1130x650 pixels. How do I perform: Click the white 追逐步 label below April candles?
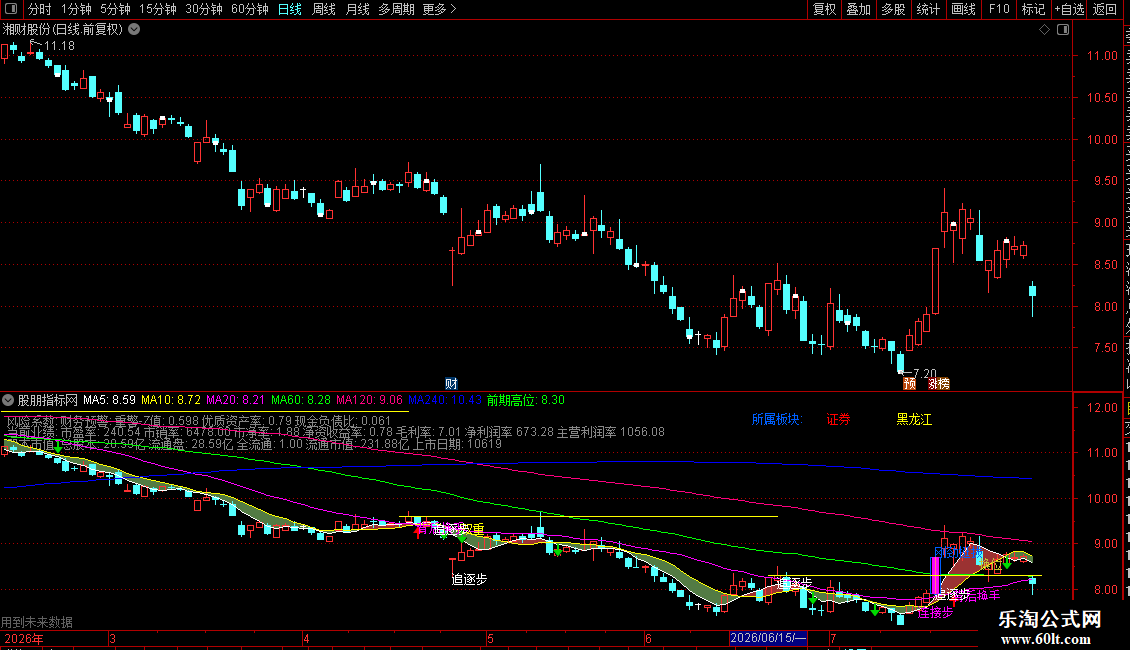(x=469, y=579)
